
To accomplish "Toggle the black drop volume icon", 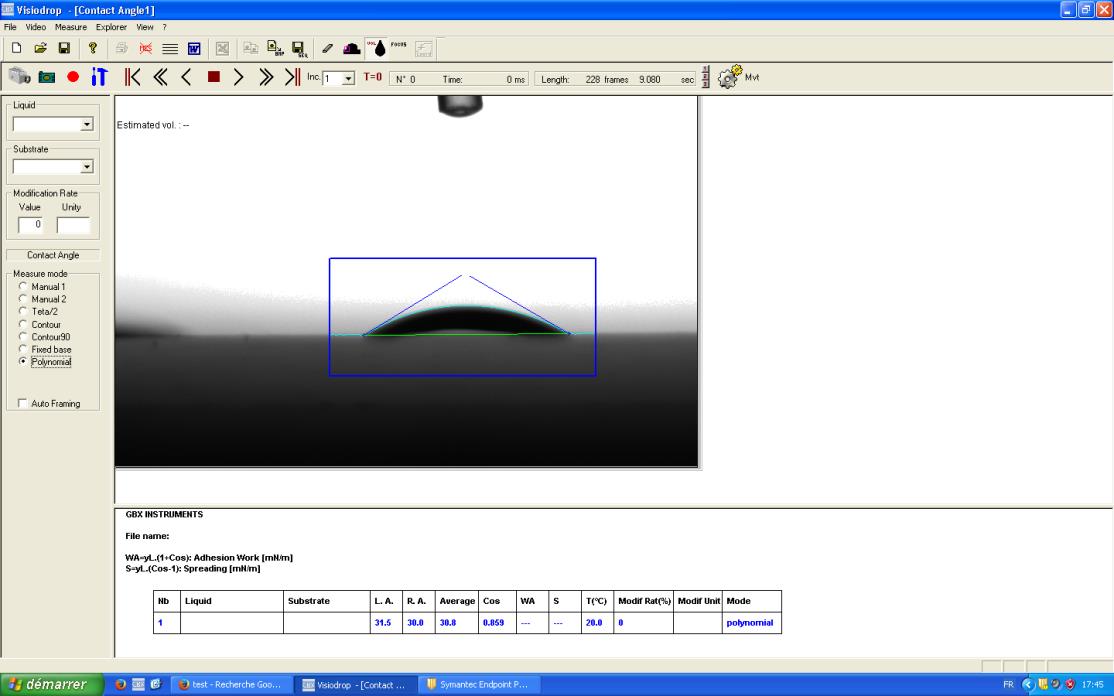I will 377,48.
